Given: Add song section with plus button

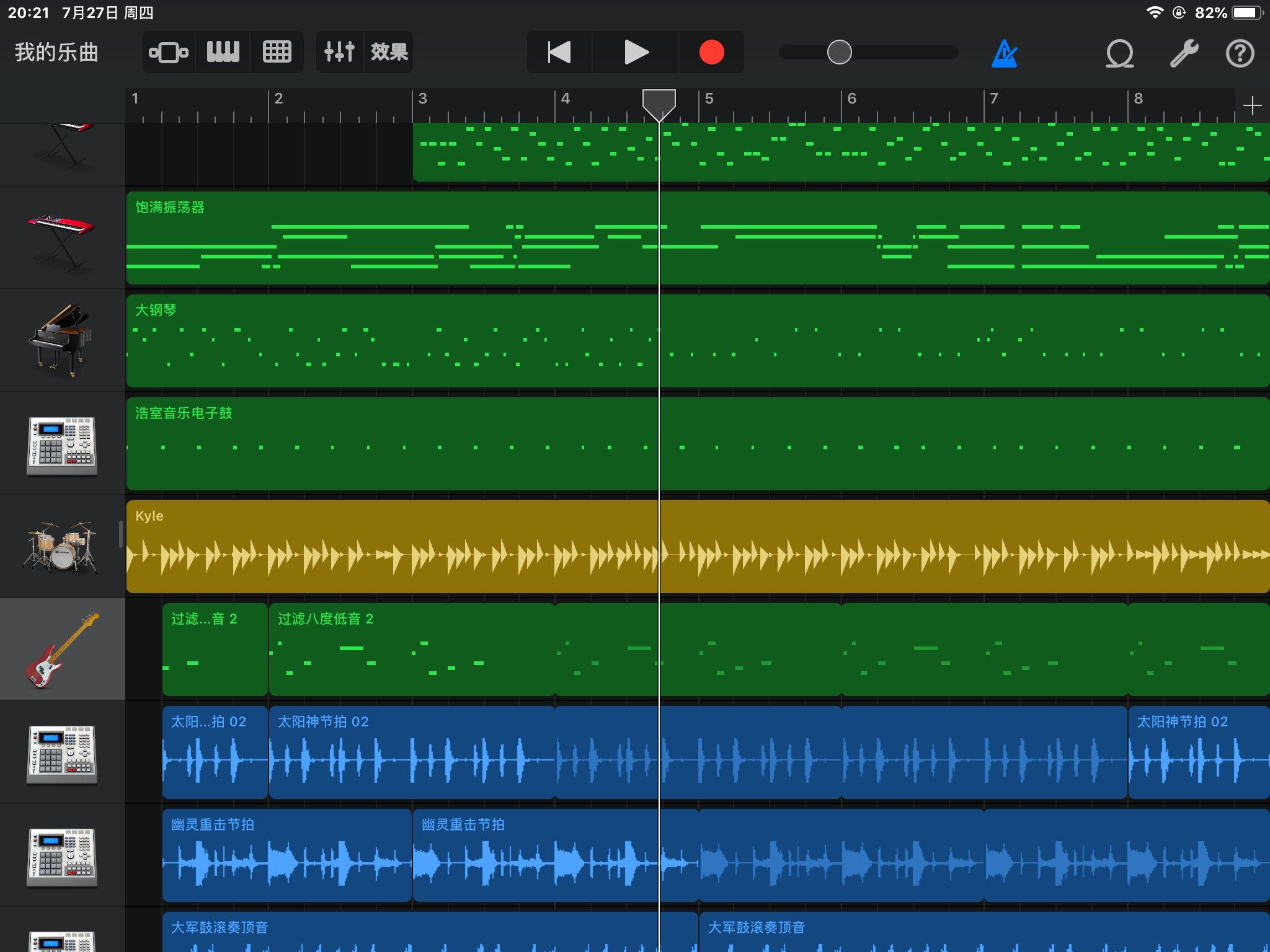Looking at the screenshot, I should click(1252, 105).
